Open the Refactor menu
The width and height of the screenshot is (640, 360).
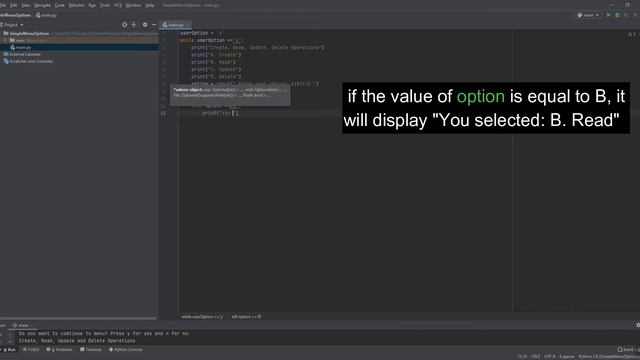coord(76,5)
